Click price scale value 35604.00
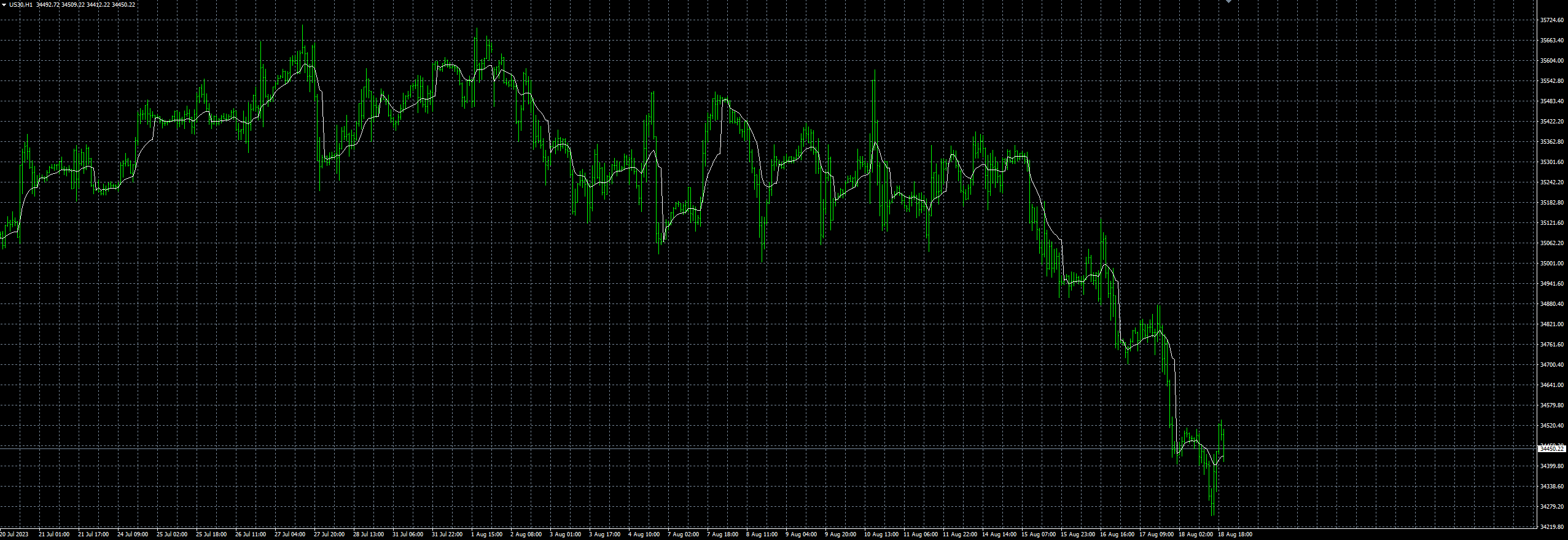Image resolution: width=1568 pixels, height=540 pixels. tap(1551, 61)
